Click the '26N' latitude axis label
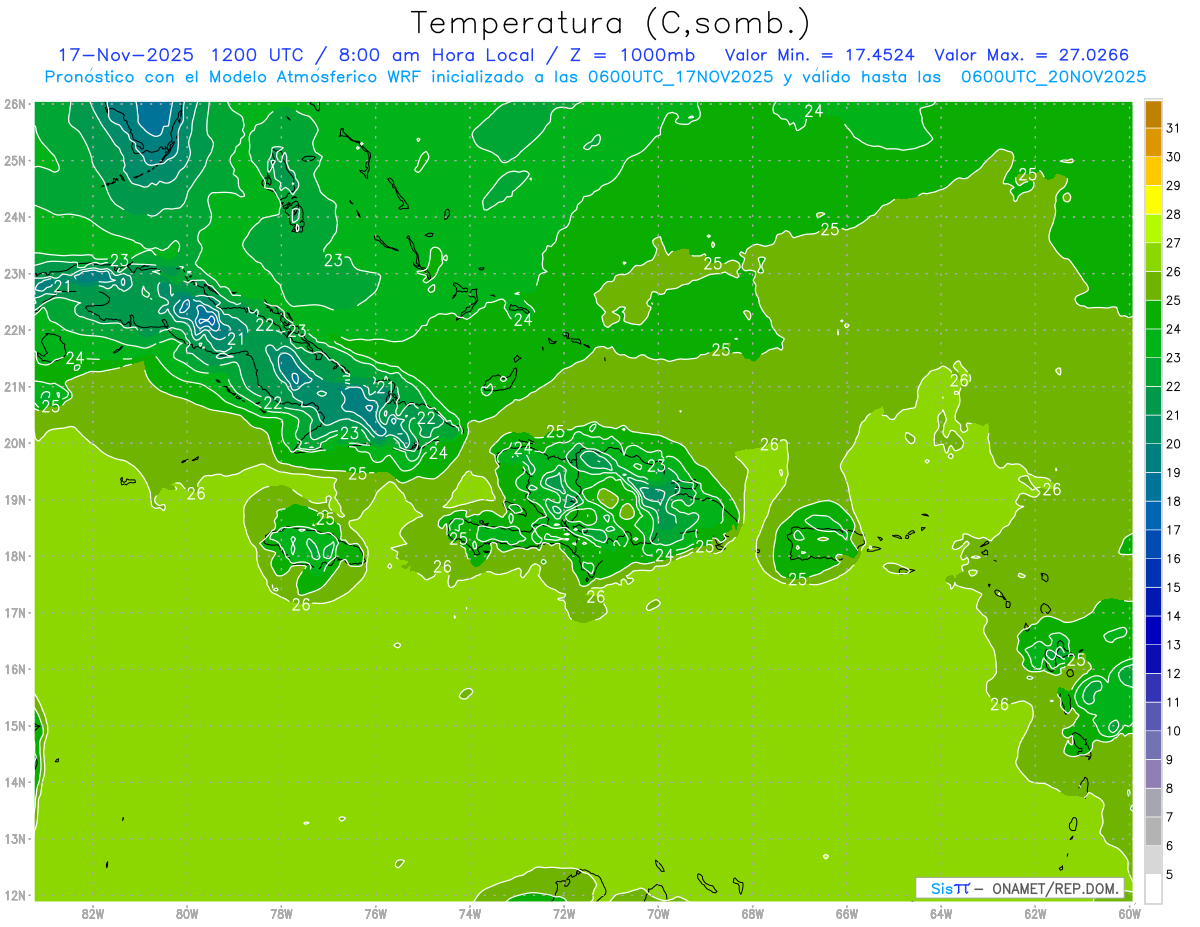The height and width of the screenshot is (927, 1200). (14, 104)
